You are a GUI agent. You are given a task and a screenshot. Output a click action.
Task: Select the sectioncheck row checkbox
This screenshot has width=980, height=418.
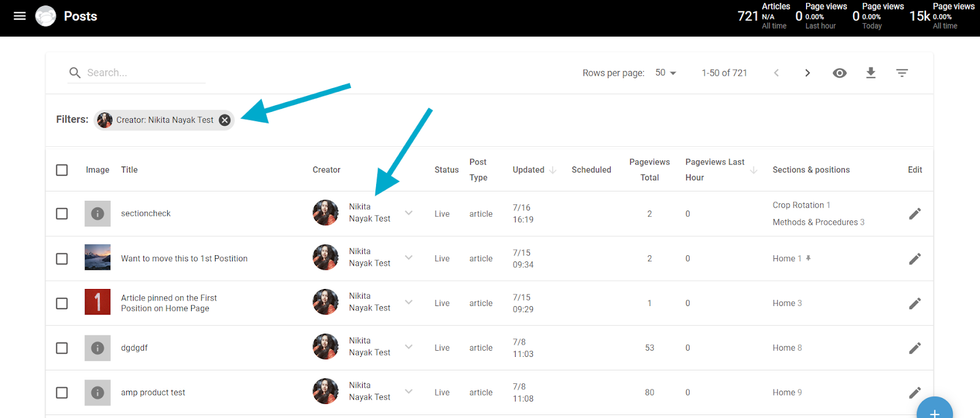(x=62, y=214)
